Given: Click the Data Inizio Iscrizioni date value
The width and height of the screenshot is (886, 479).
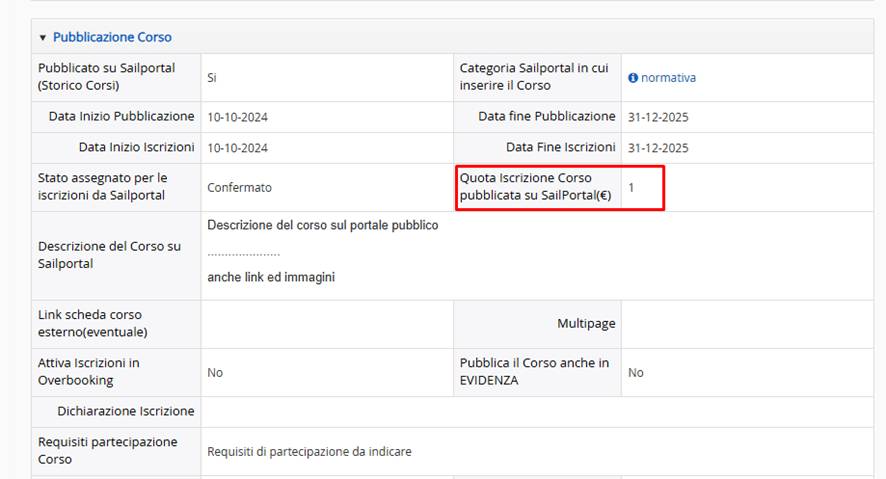Looking at the screenshot, I should tap(237, 148).
